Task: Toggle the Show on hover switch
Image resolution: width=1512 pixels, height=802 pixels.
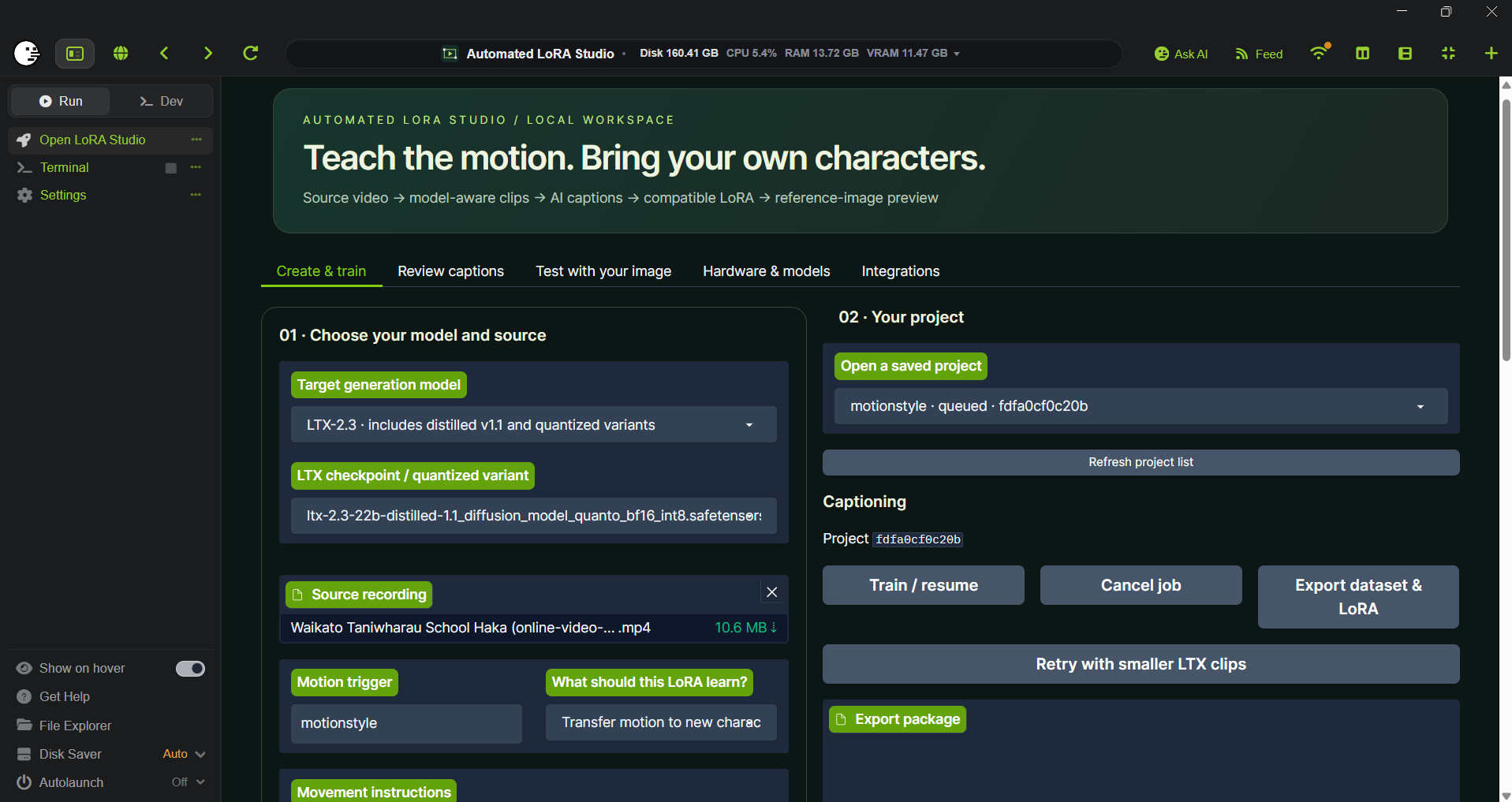Action: coord(190,669)
